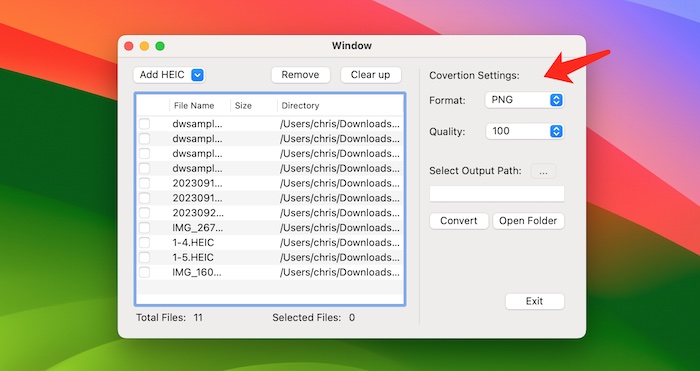Select the IMG_160... file name
The height and width of the screenshot is (371, 700).
tap(197, 272)
